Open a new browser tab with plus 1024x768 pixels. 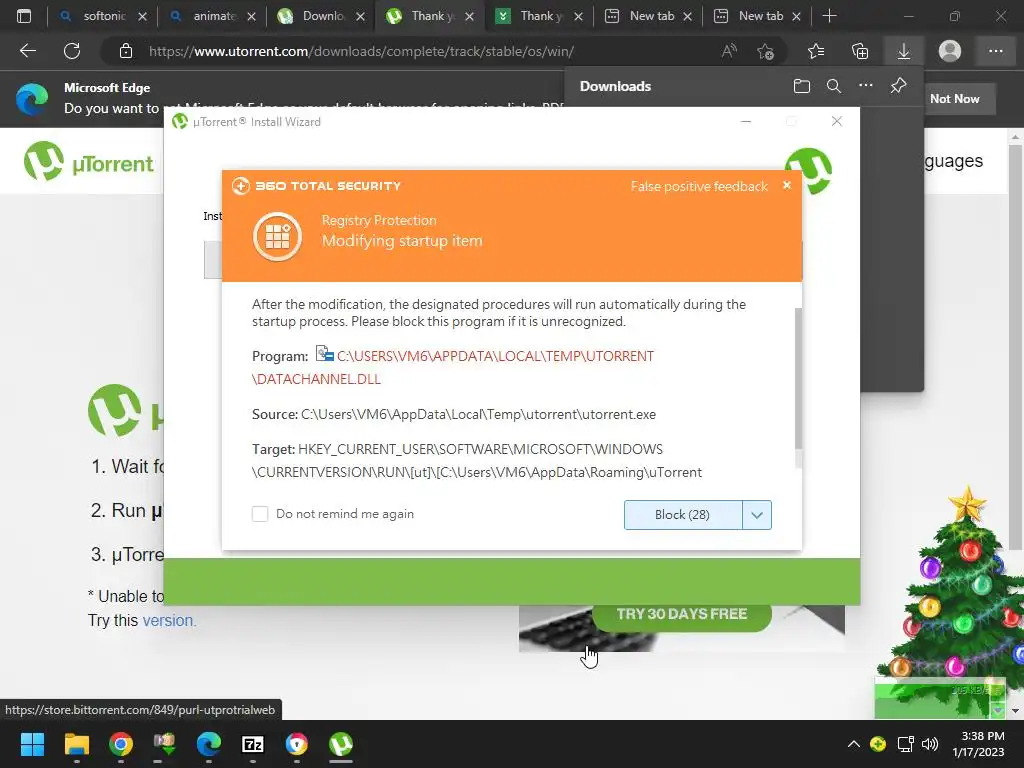(x=829, y=16)
